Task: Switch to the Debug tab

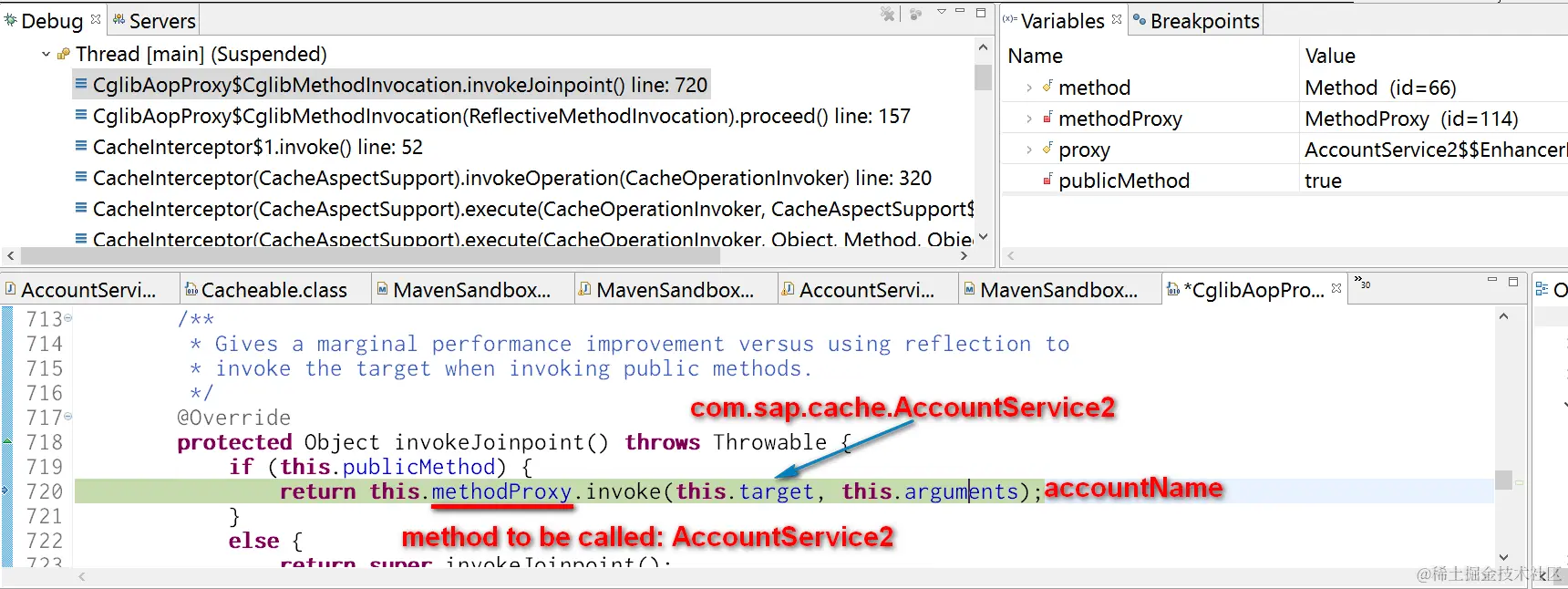Action: tap(51, 21)
